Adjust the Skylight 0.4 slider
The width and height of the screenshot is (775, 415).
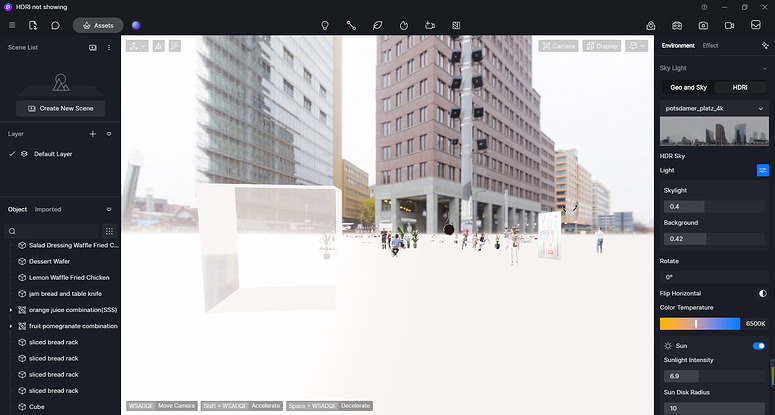[714, 207]
